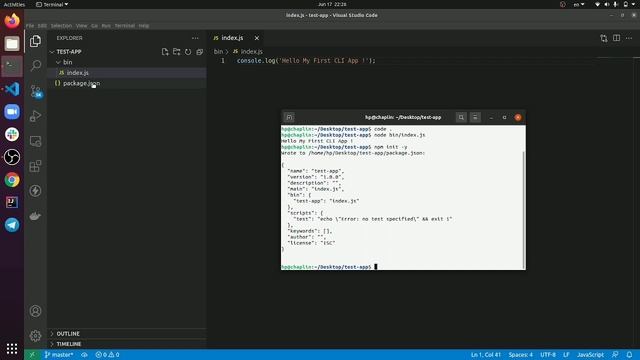640x360 pixels.
Task: Click bin breadcrumb in editor
Action: coord(218,52)
